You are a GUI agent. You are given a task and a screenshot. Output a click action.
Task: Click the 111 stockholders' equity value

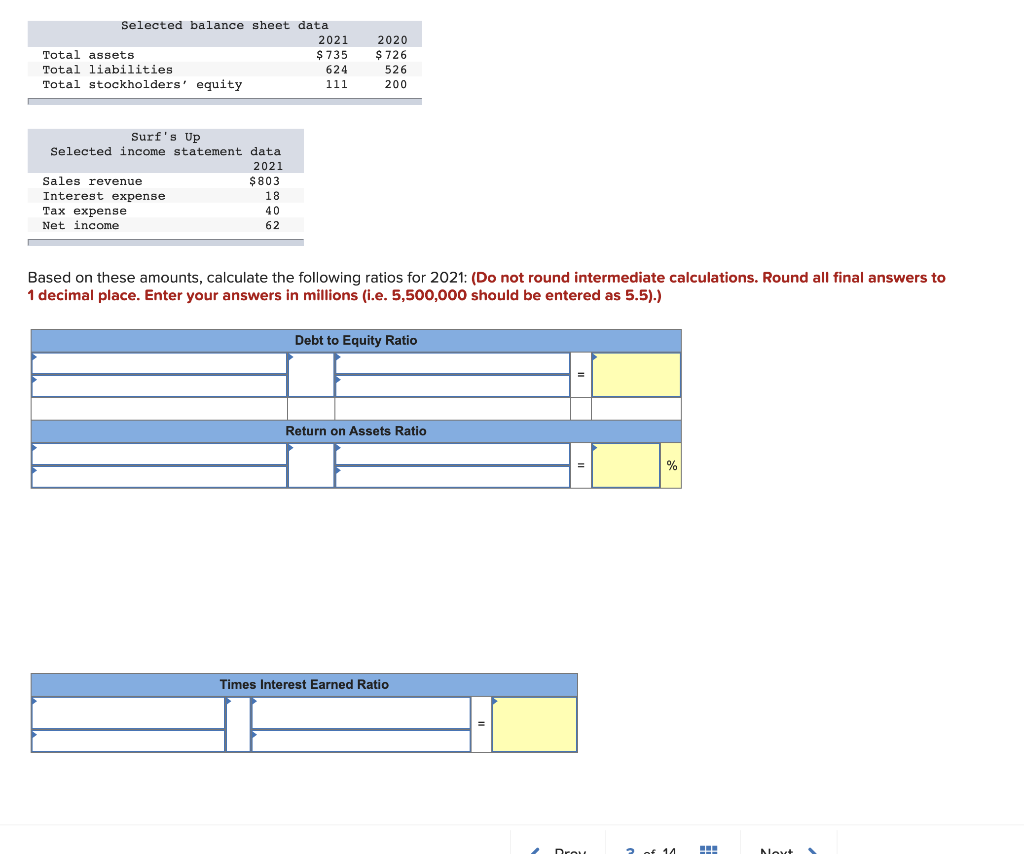pyautogui.click(x=337, y=84)
